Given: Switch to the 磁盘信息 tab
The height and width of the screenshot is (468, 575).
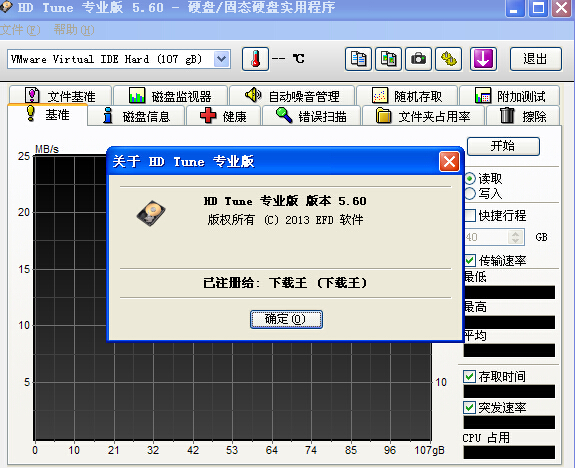Looking at the screenshot, I should point(136,116).
